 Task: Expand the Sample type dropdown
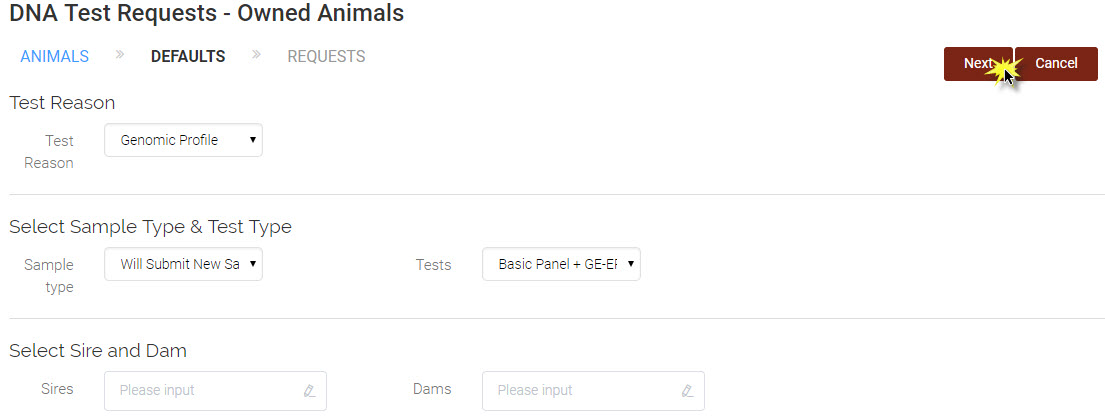click(183, 264)
